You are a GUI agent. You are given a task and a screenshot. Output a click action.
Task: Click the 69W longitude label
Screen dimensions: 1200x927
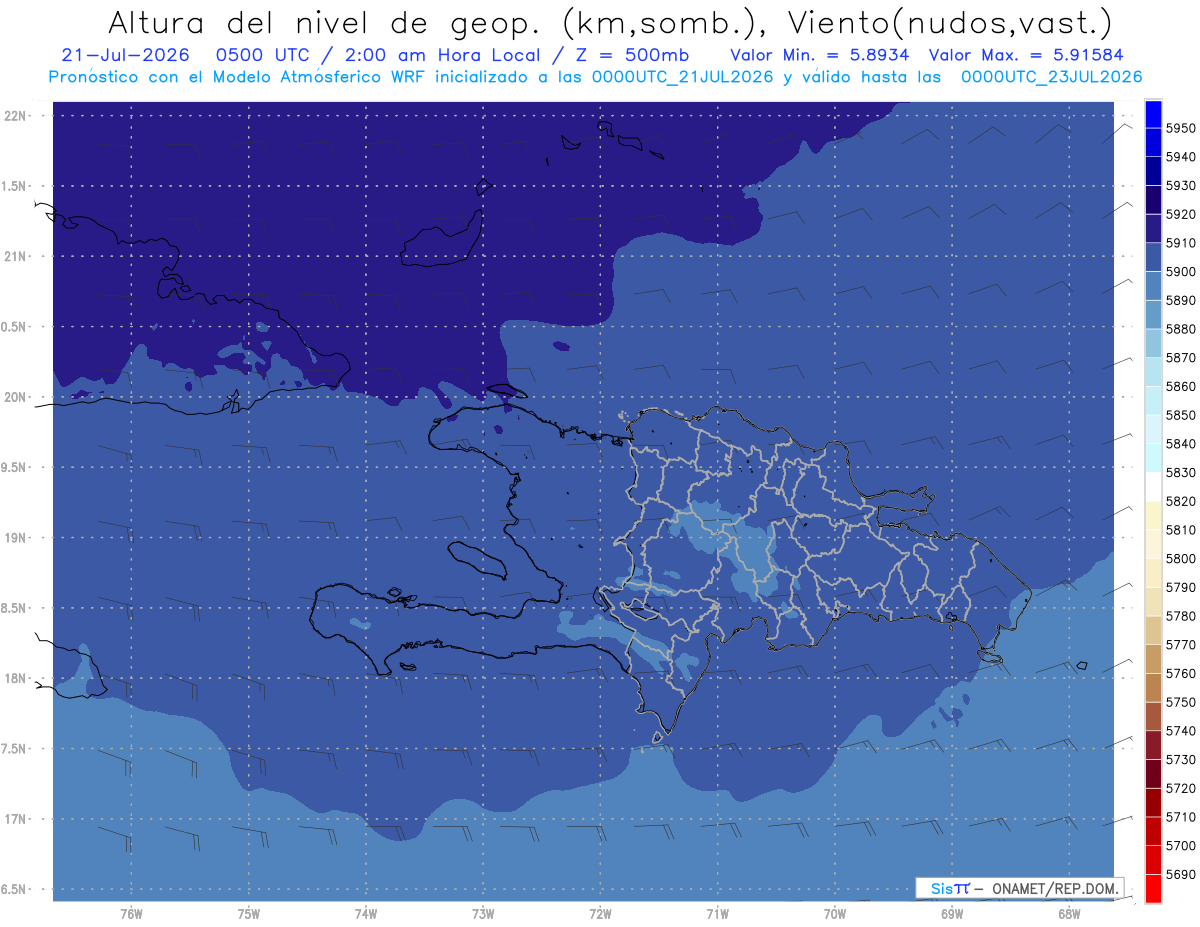[x=952, y=913]
